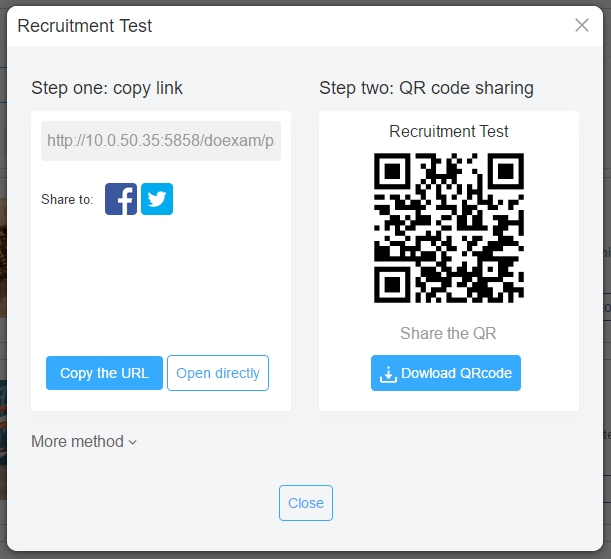Dismiss the dialog with the X icon
The height and width of the screenshot is (559, 611).
point(582,25)
